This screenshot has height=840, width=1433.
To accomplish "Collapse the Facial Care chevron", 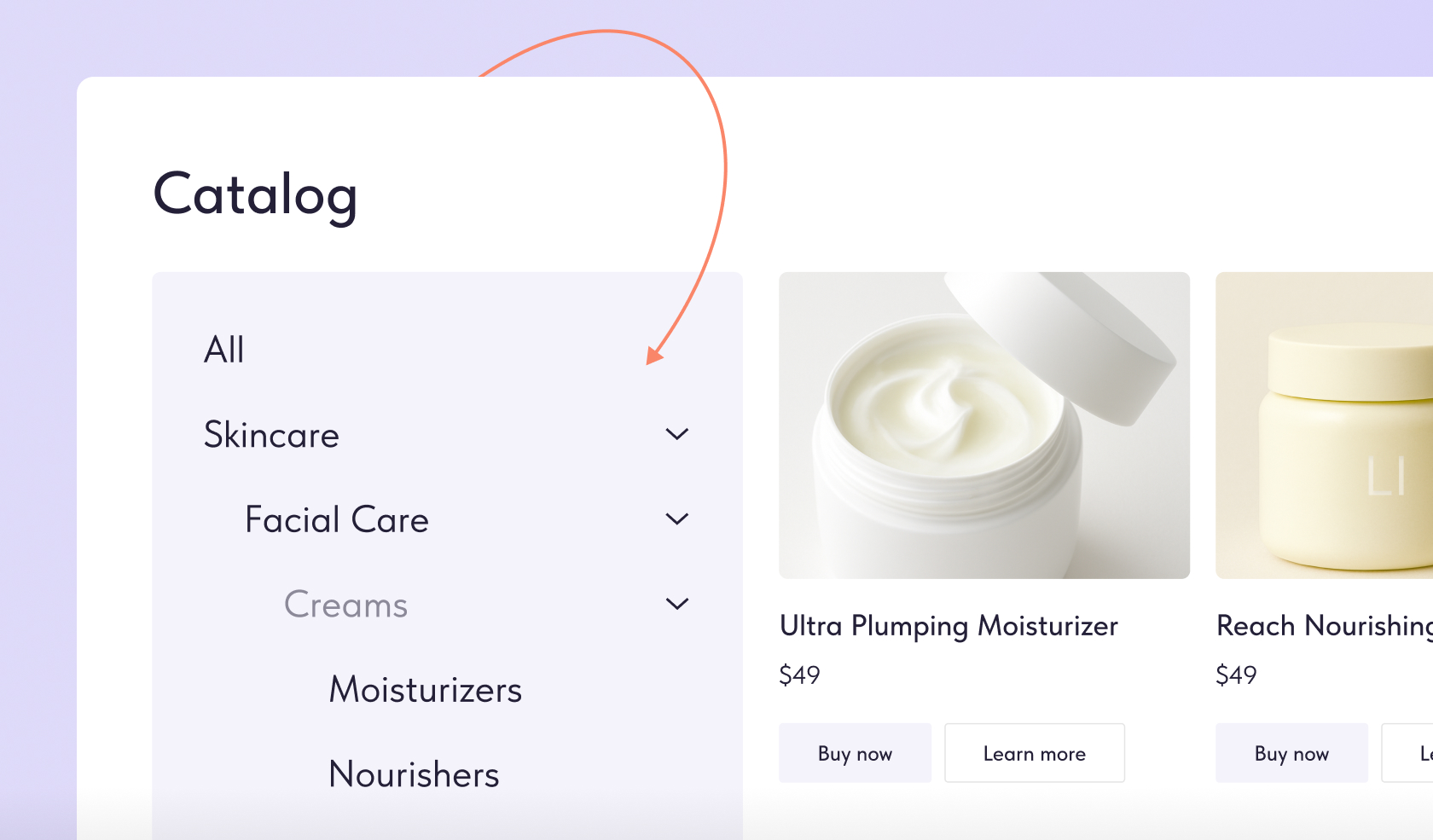I will click(676, 518).
